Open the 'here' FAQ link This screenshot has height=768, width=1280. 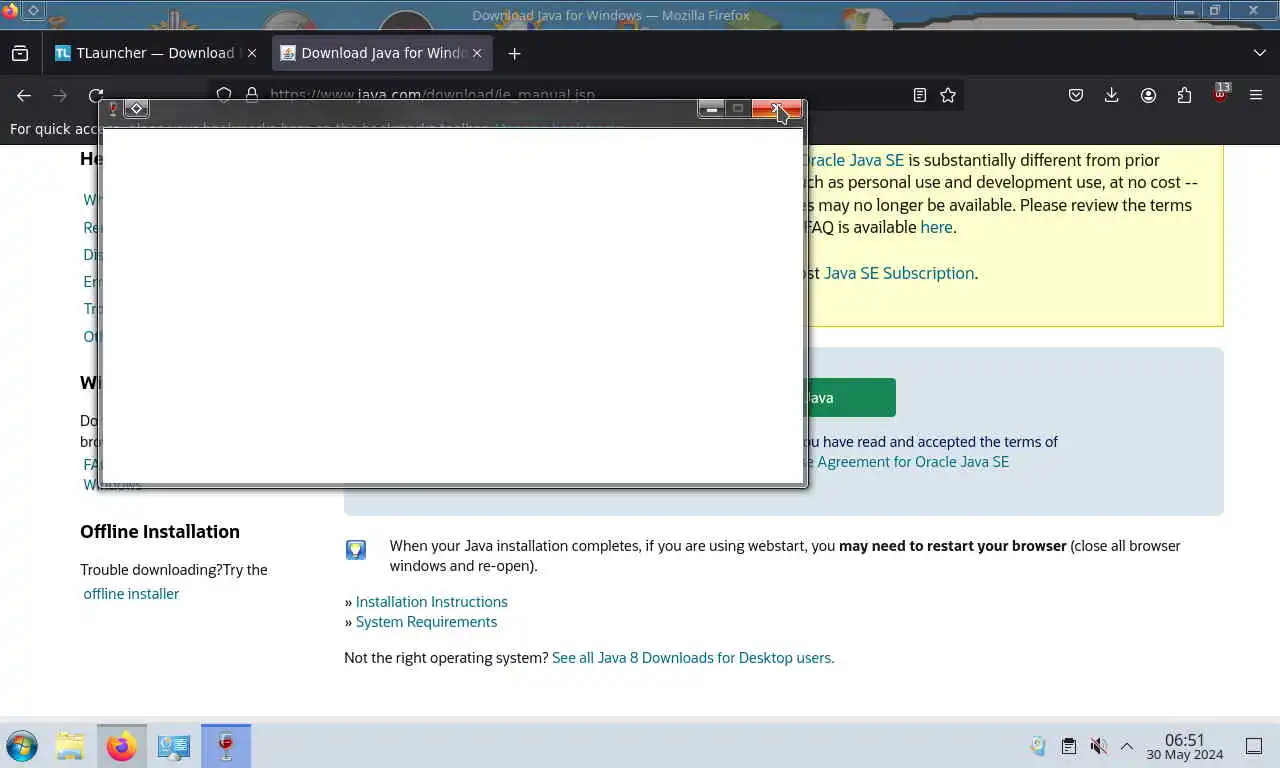point(936,227)
